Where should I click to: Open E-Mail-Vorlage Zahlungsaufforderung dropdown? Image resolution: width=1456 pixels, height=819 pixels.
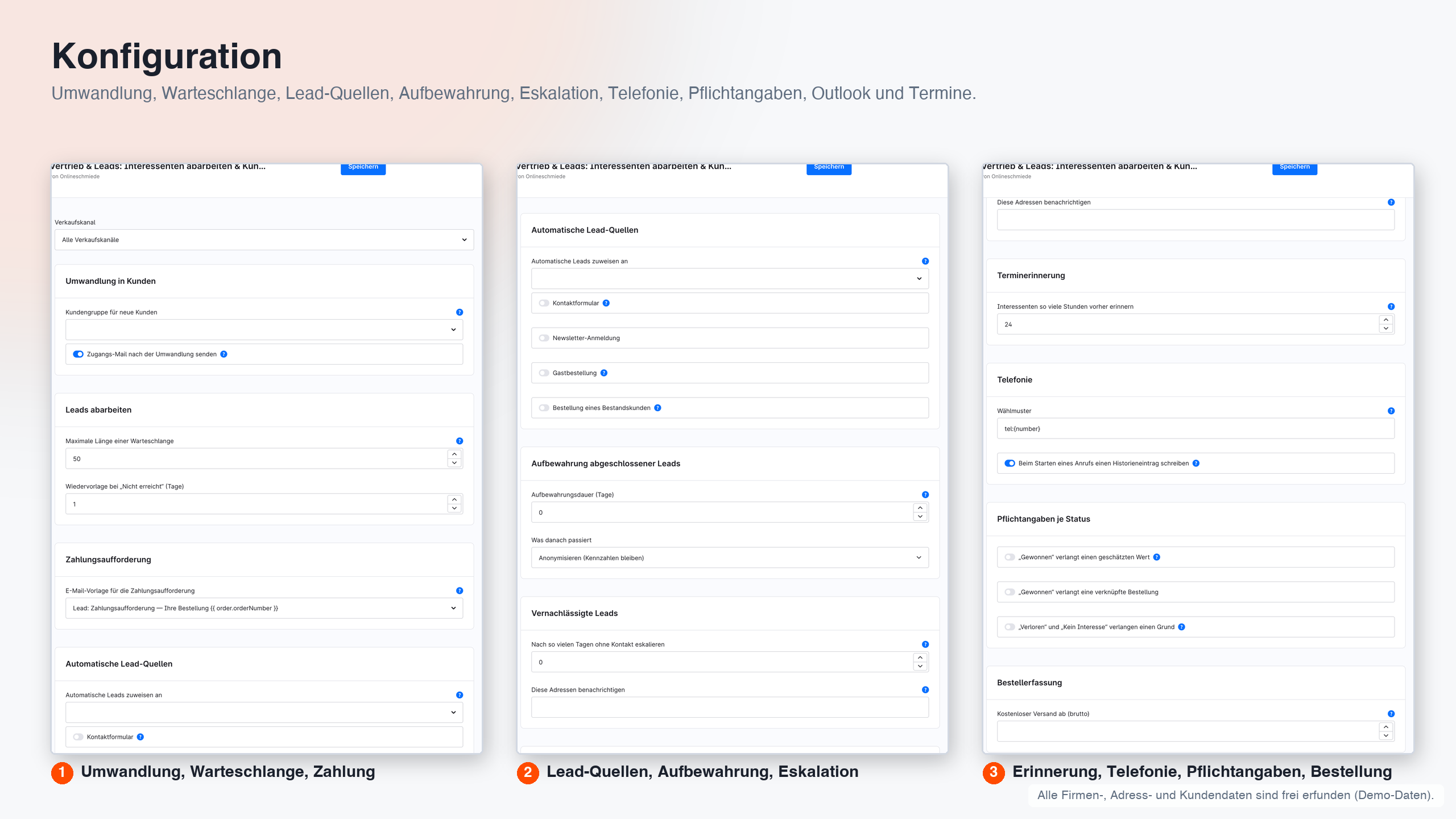coord(264,609)
